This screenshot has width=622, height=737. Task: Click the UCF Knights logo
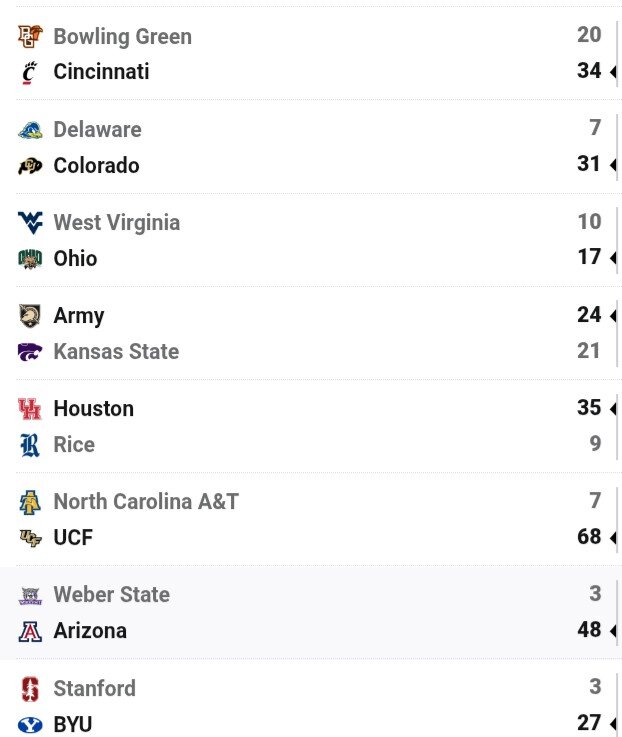[x=31, y=538]
